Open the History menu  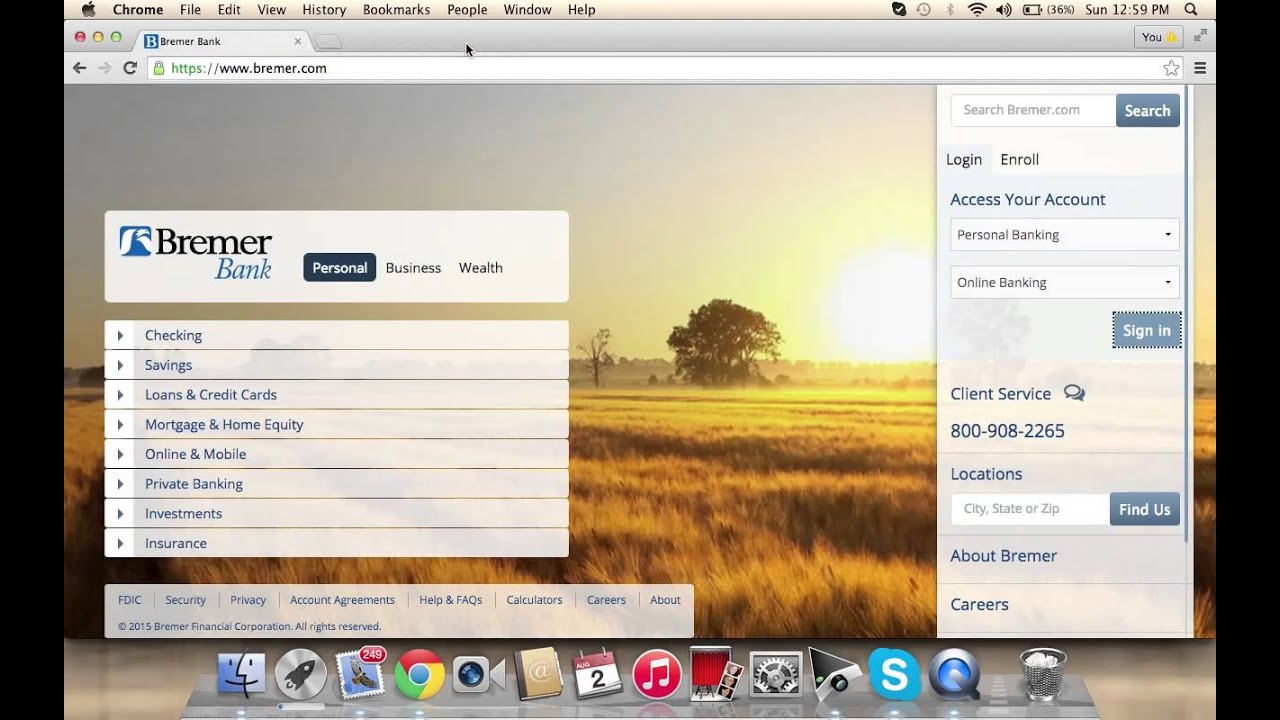pyautogui.click(x=324, y=9)
